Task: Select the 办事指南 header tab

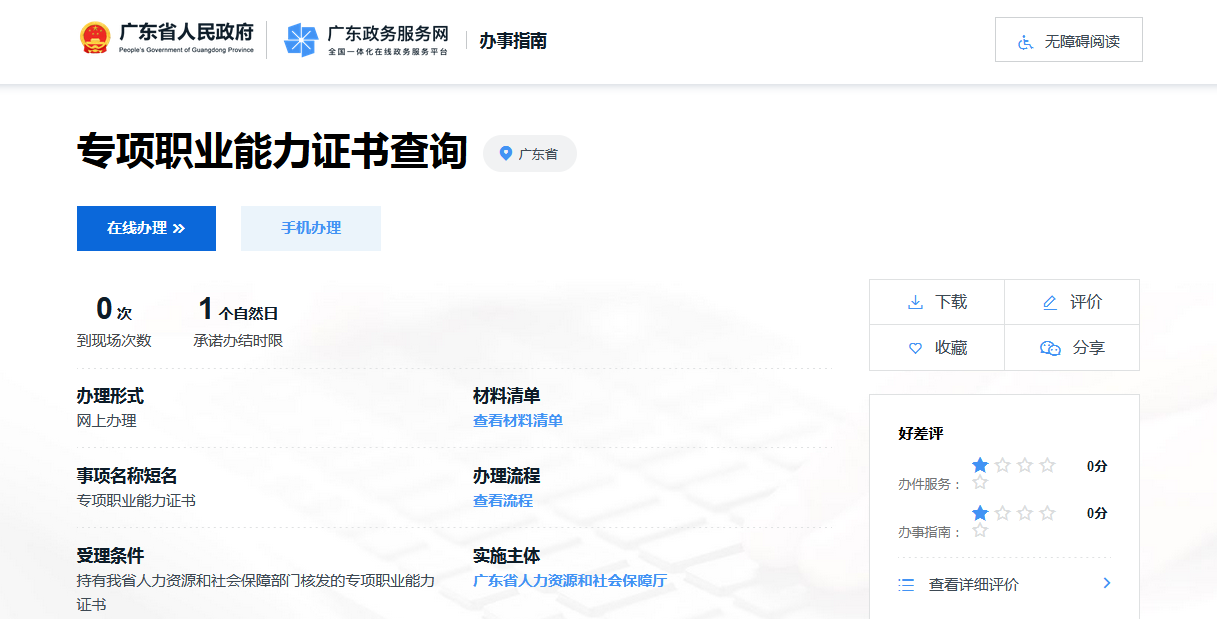Action: pos(512,41)
